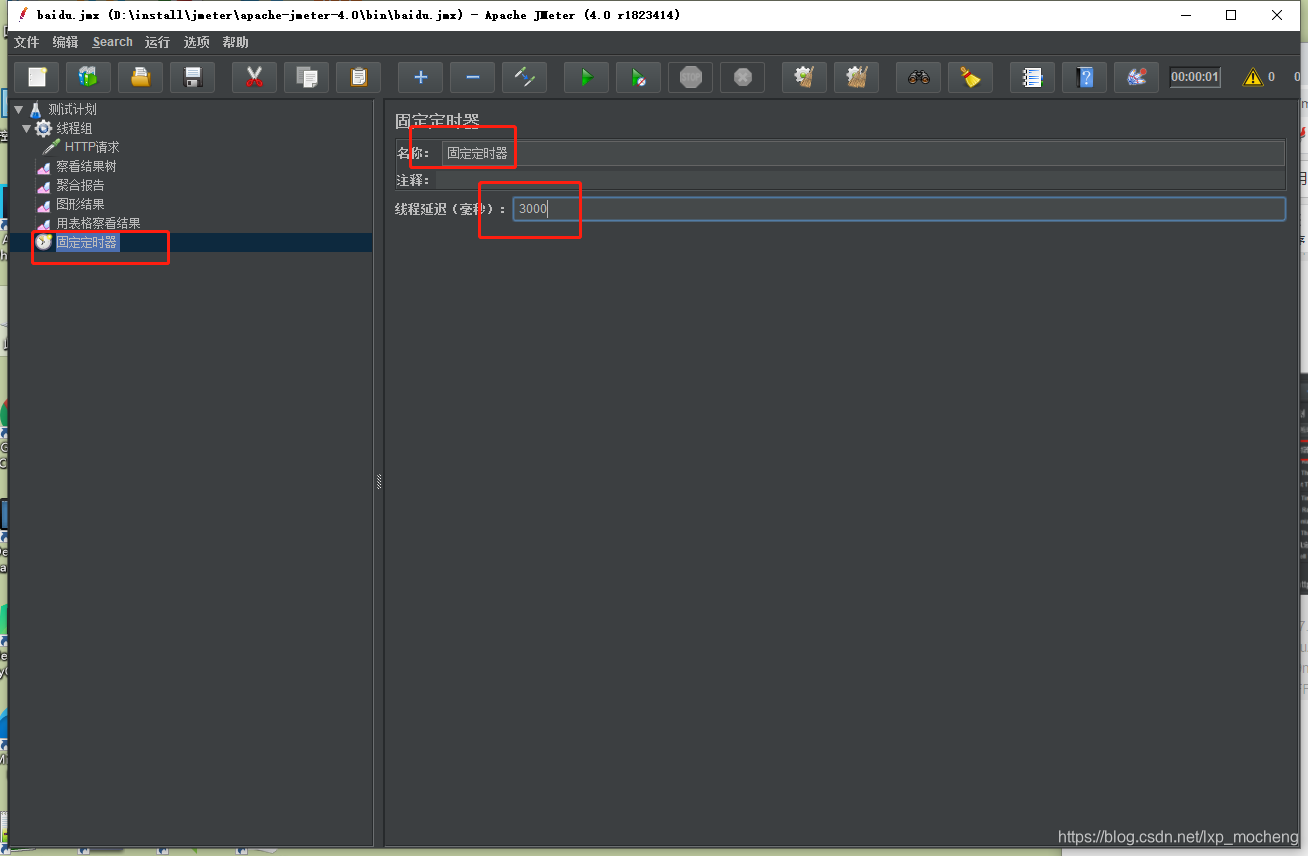The width and height of the screenshot is (1308, 856).
Task: Click the New test plan toolbar icon
Action: tap(37, 77)
